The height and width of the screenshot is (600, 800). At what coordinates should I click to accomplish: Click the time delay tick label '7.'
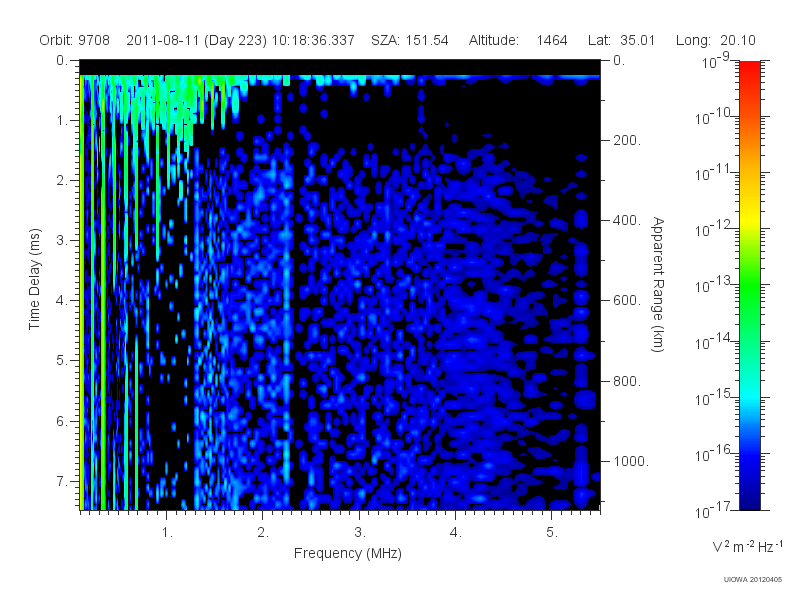coord(62,481)
